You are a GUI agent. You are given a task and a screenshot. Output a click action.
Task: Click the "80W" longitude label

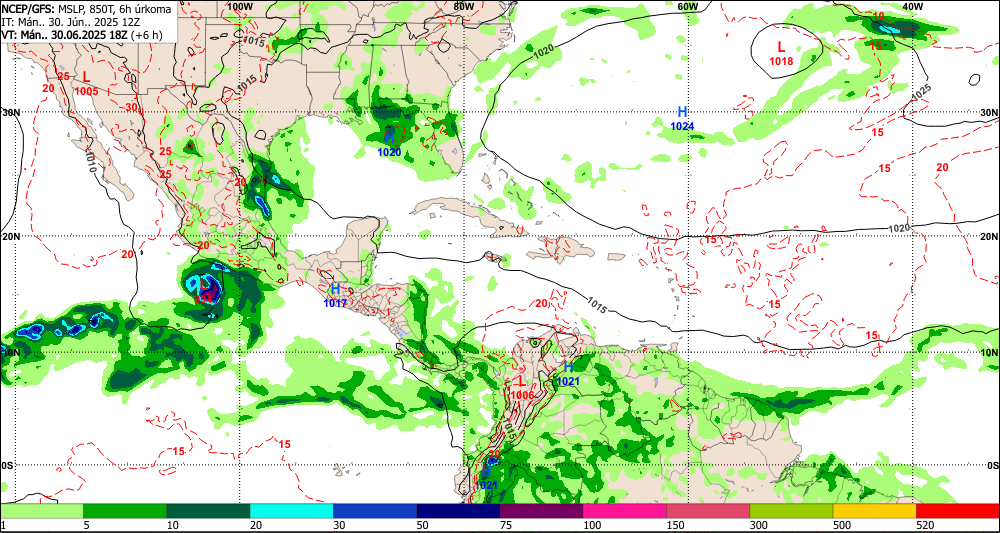(x=464, y=6)
